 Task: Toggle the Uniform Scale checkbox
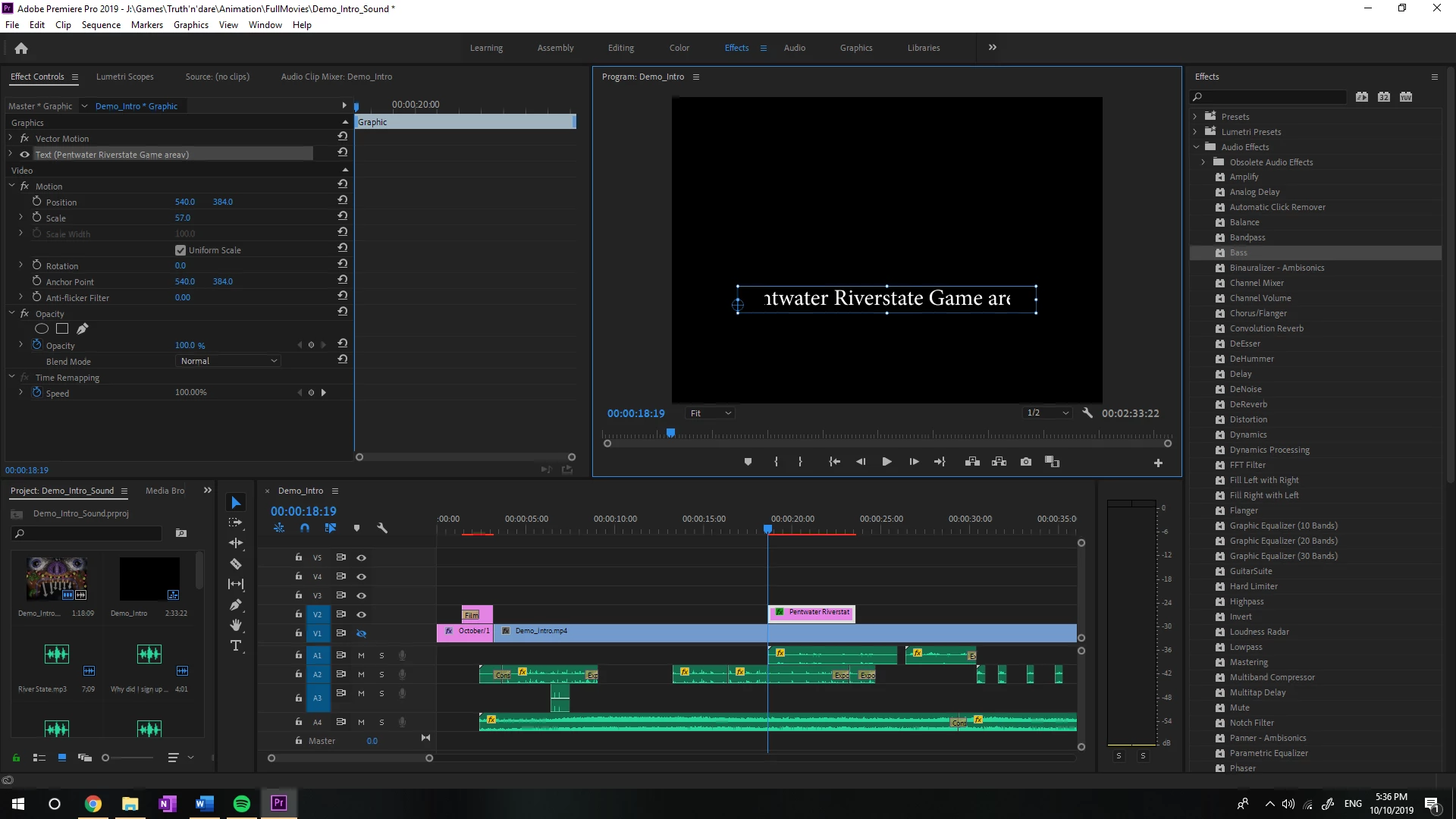coord(180,250)
